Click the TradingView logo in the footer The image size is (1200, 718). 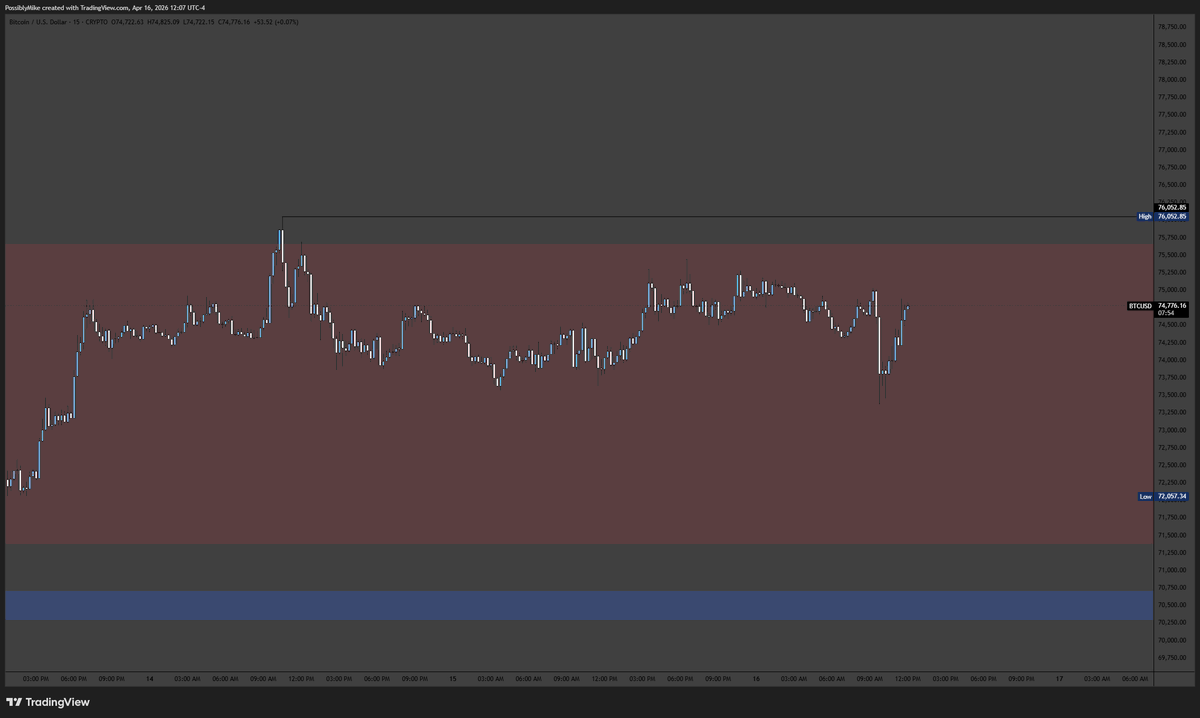tap(48, 702)
